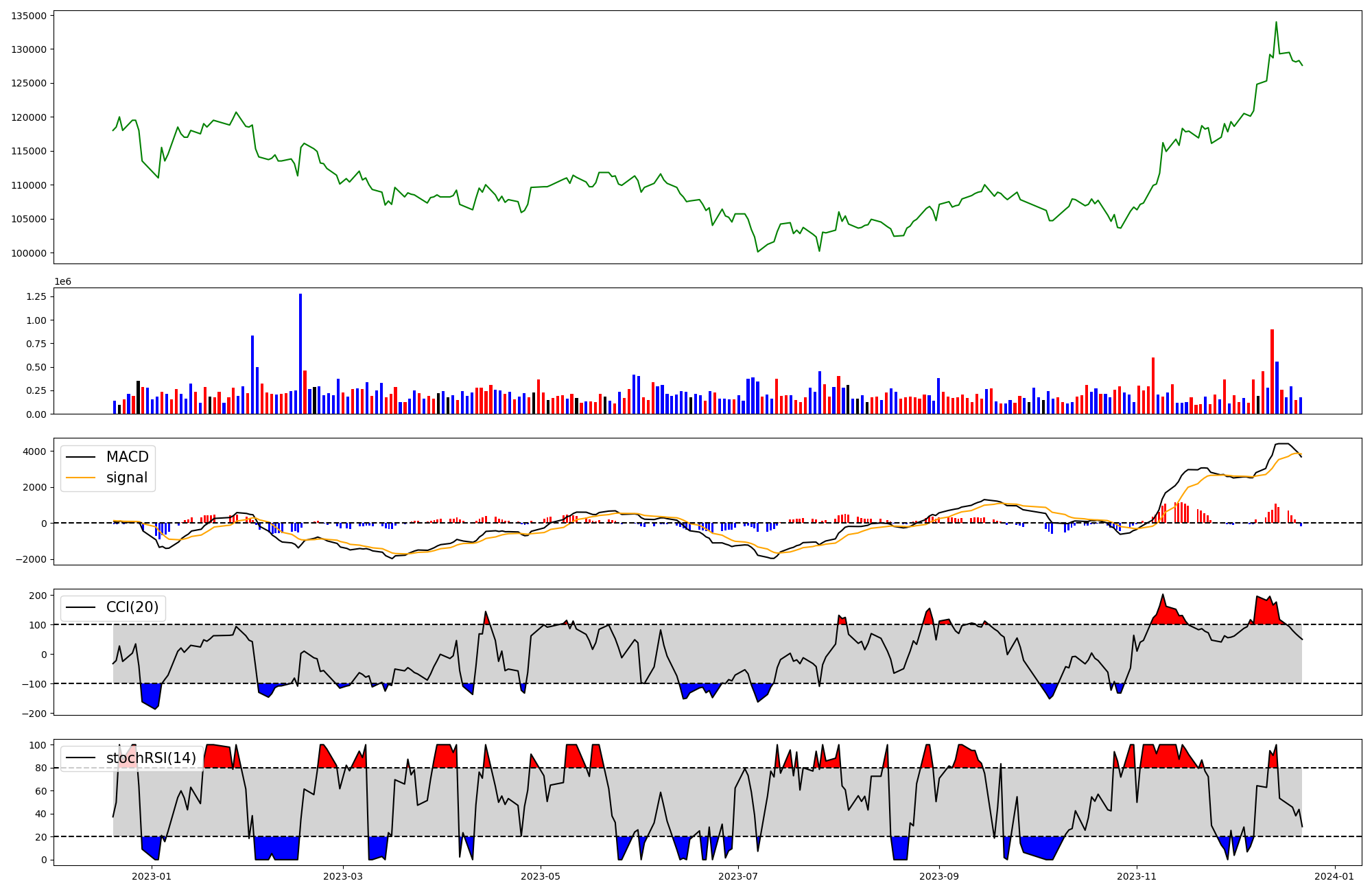Click the 4000 MACD axis tick label
The width and height of the screenshot is (1372, 892).
pyautogui.click(x=34, y=451)
